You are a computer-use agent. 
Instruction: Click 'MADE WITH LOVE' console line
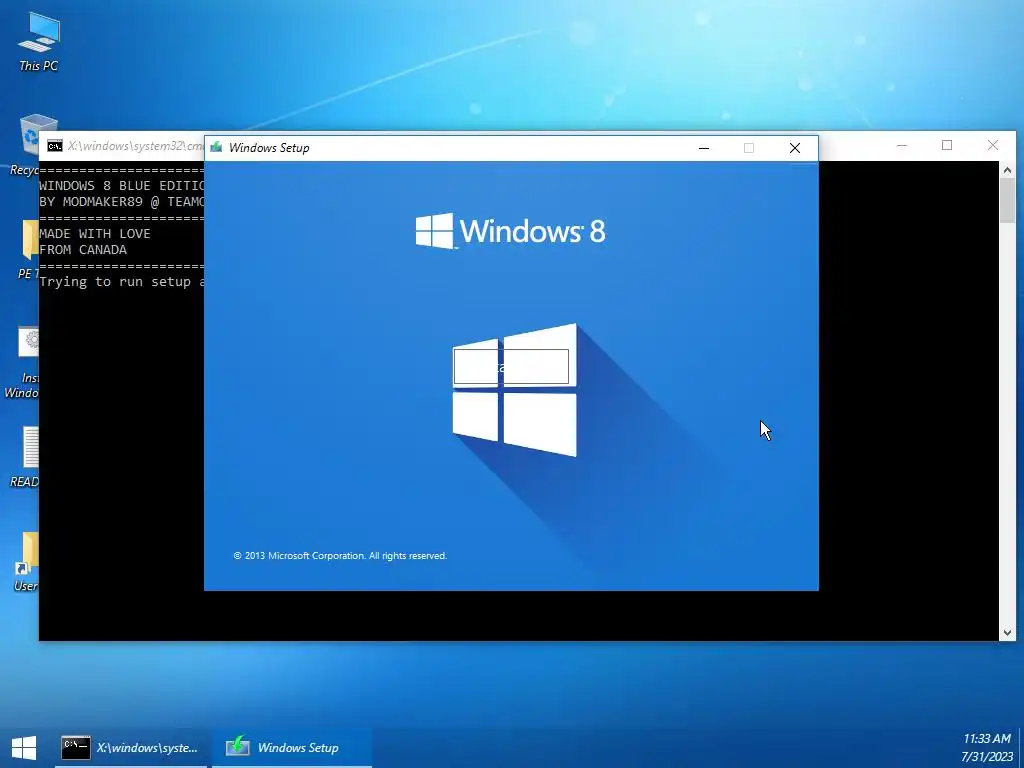[95, 234]
